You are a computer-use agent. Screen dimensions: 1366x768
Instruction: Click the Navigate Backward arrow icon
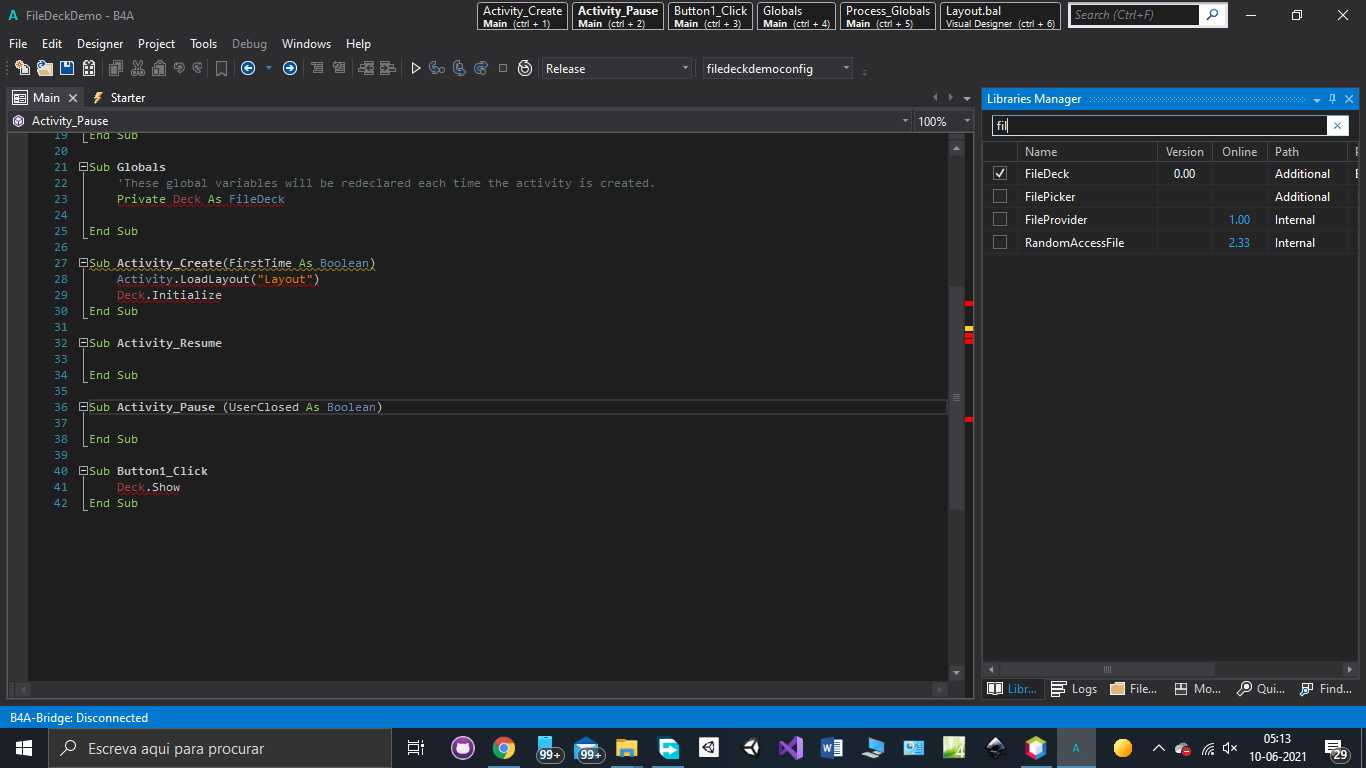(x=248, y=68)
